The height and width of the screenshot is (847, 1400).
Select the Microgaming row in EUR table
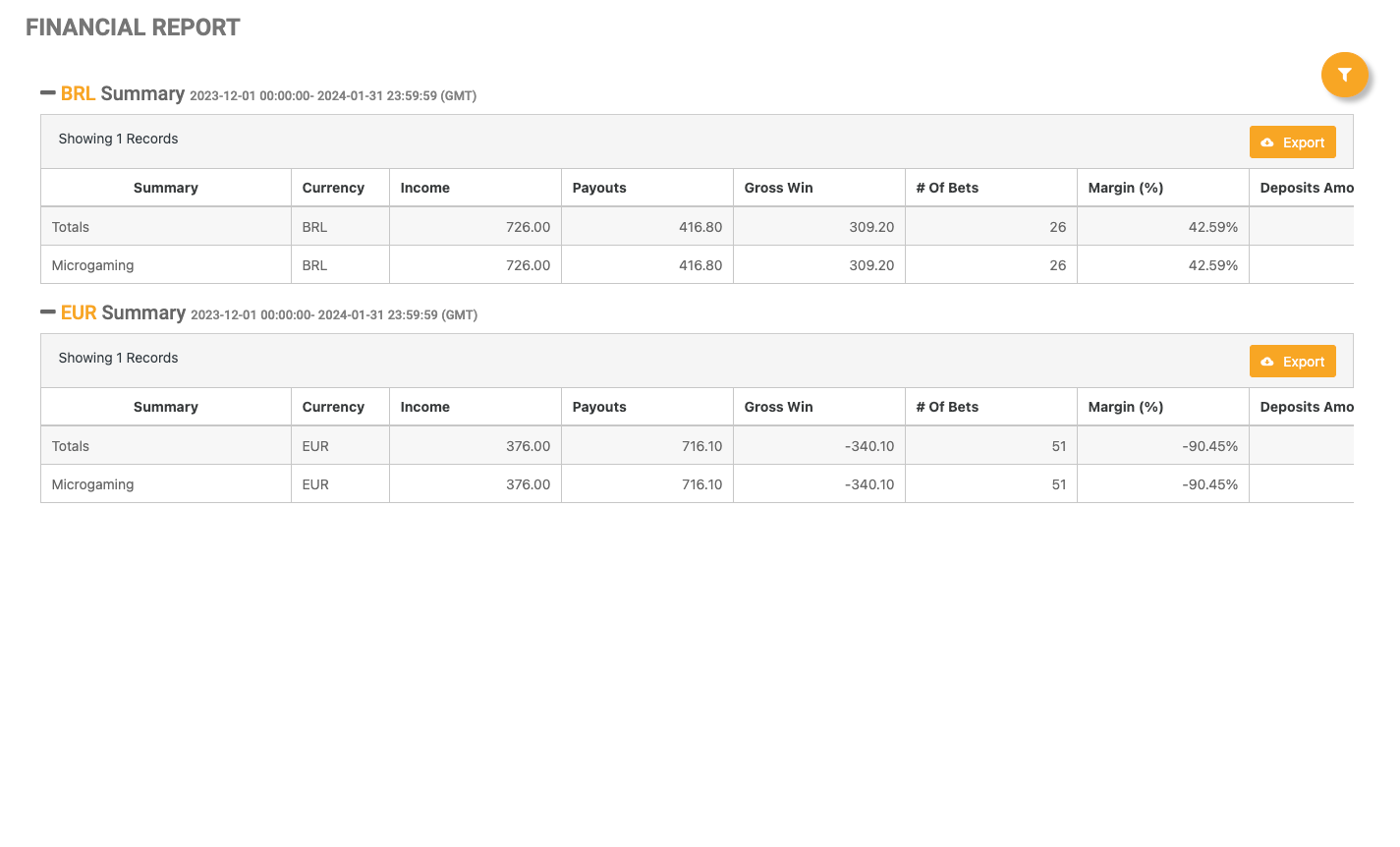92,484
